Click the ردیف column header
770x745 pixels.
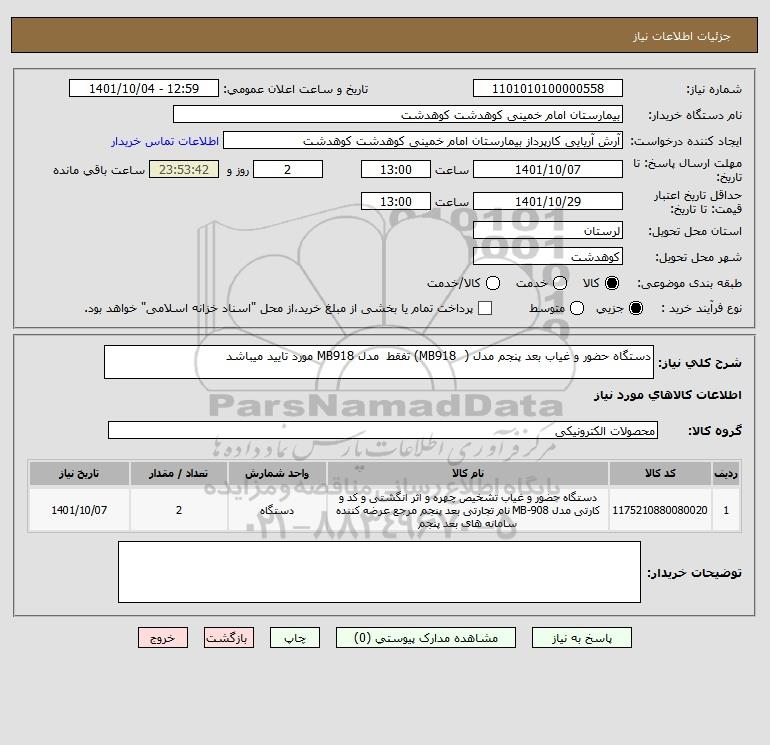point(726,473)
